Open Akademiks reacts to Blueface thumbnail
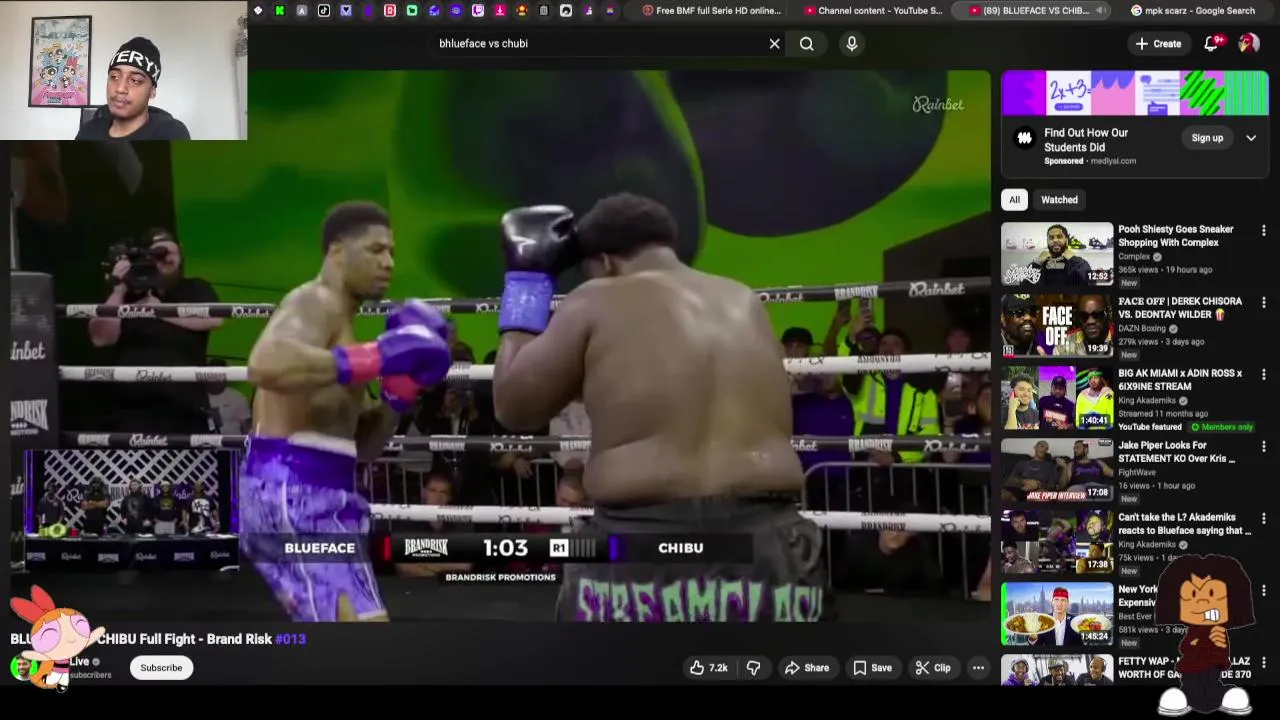 1057,542
